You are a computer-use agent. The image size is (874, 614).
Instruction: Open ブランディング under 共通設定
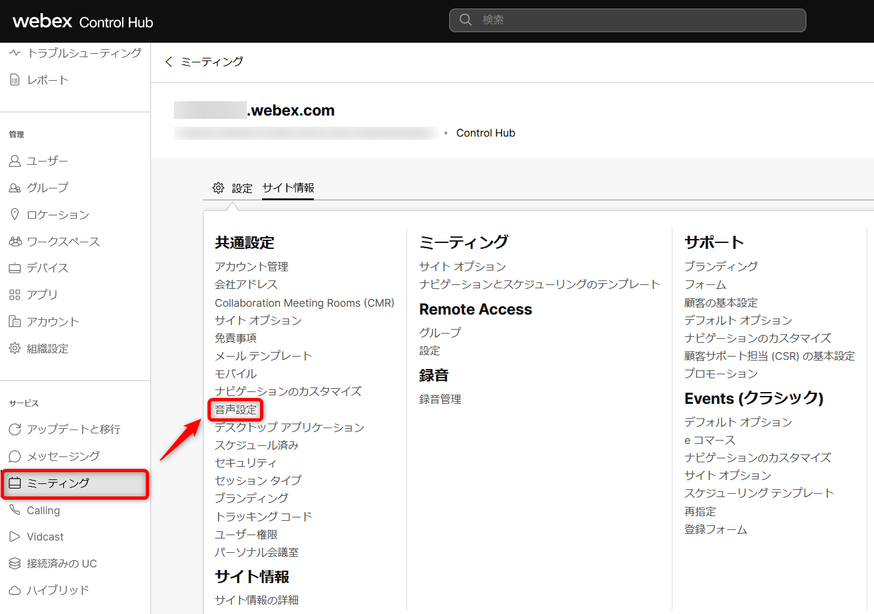point(251,498)
